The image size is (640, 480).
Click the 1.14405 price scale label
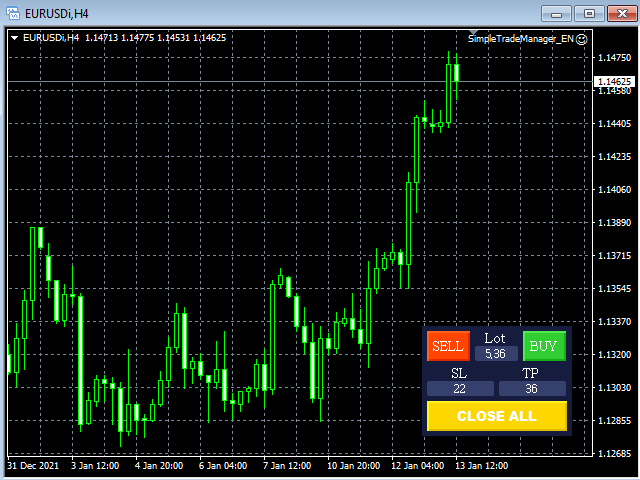coord(614,124)
